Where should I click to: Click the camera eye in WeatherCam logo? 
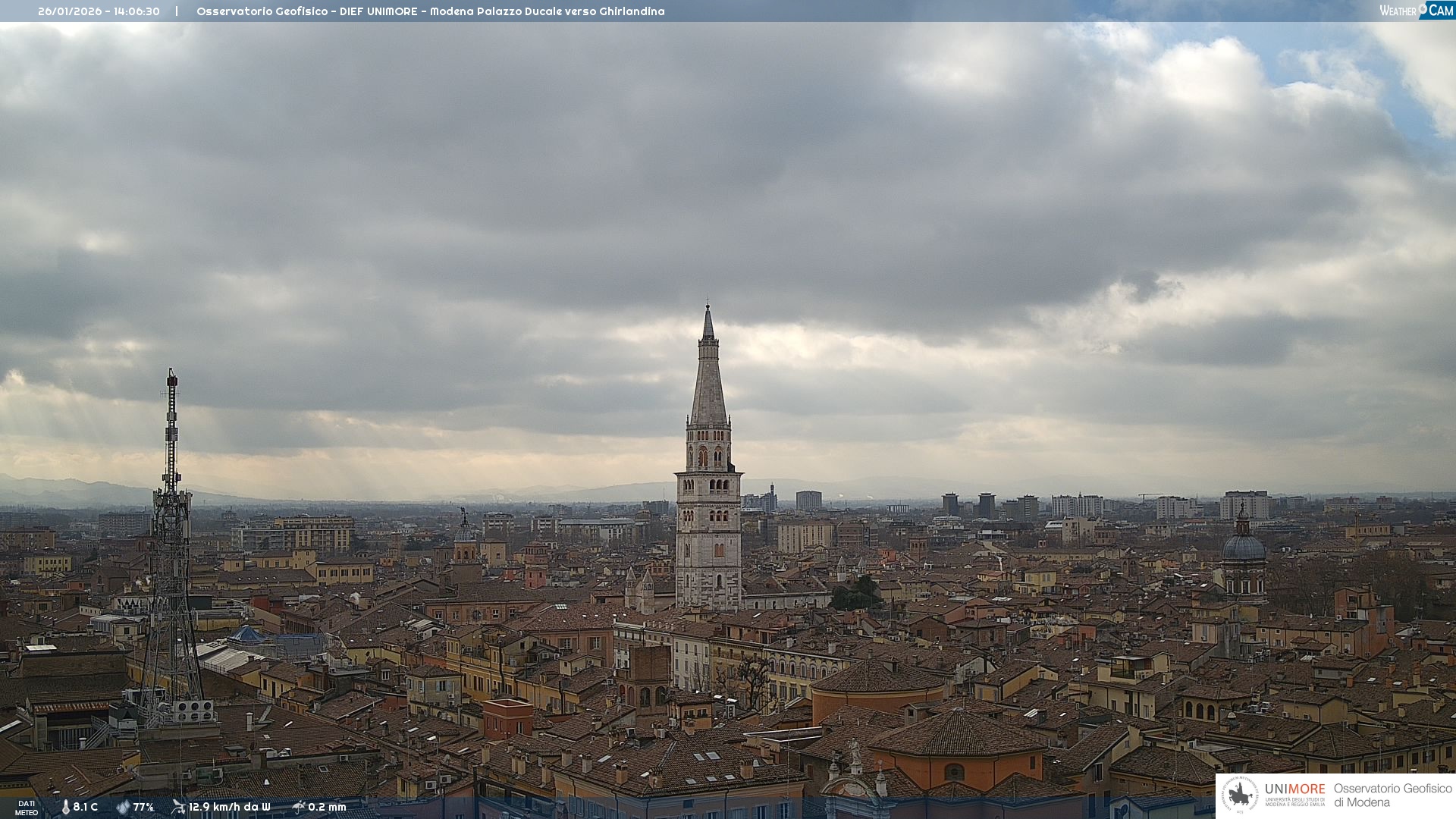click(x=1423, y=8)
